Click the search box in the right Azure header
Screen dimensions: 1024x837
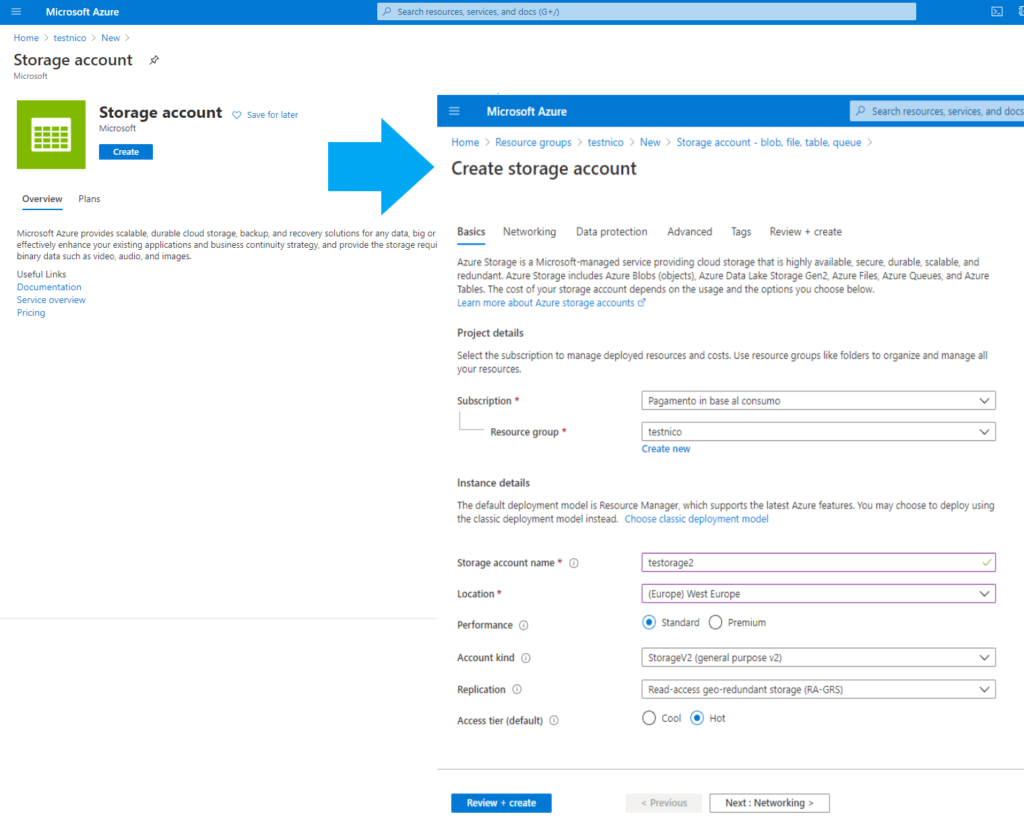coord(936,111)
